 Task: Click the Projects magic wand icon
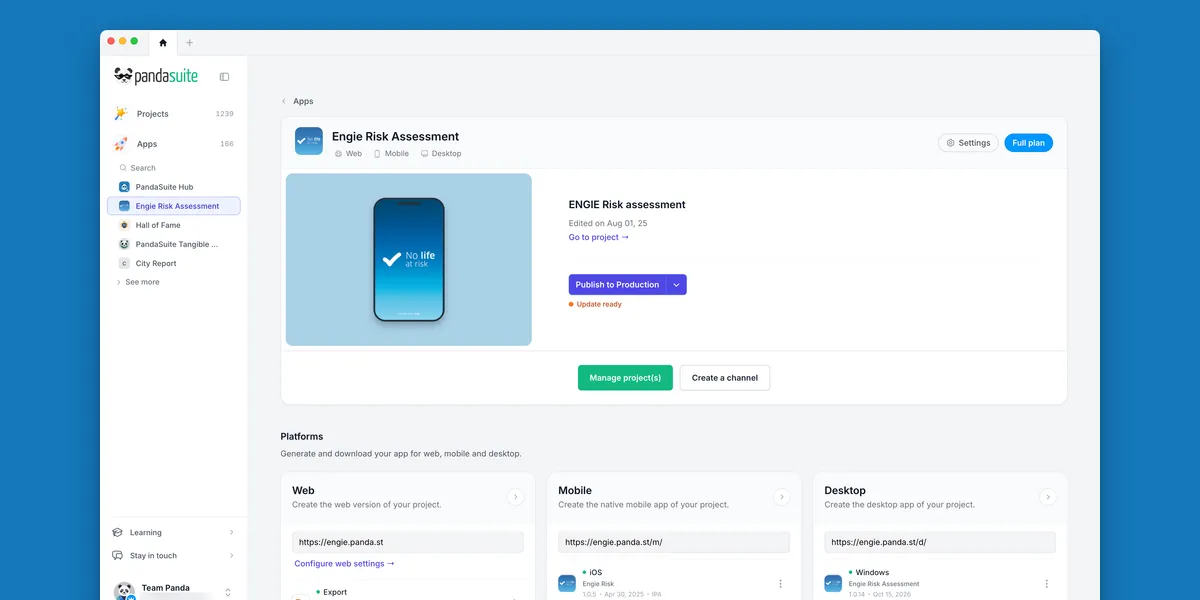(x=121, y=114)
